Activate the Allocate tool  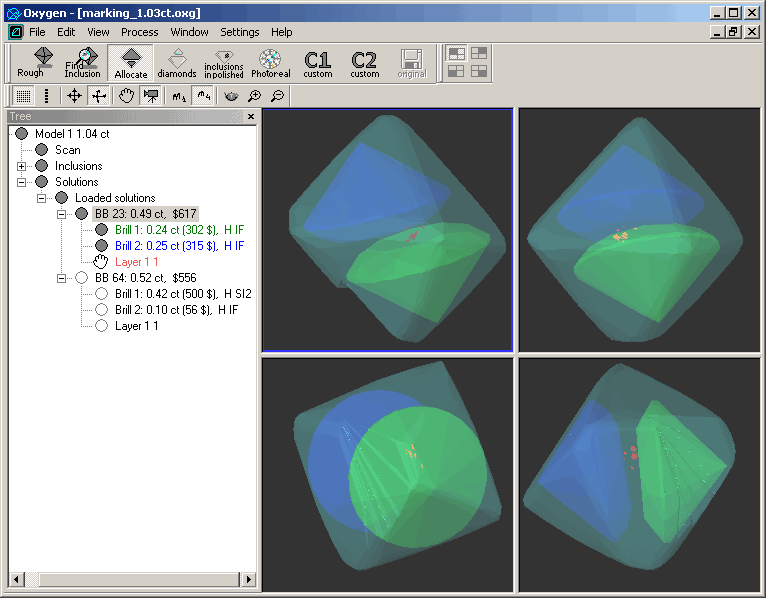point(130,62)
